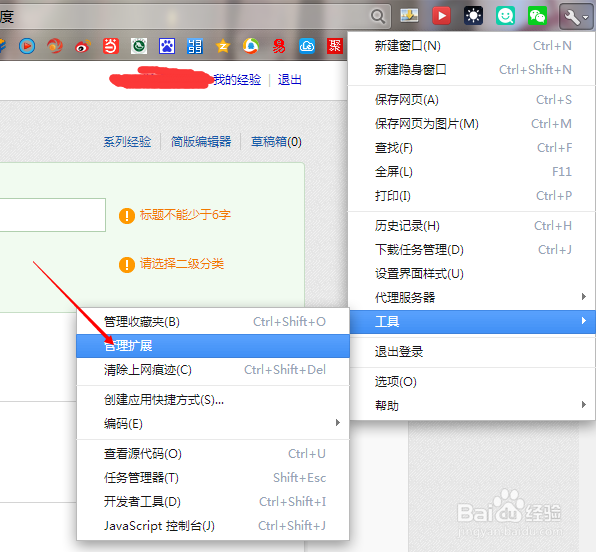
Task: Open the Dangdang red bookmark icon
Action: pyautogui.click(x=111, y=46)
